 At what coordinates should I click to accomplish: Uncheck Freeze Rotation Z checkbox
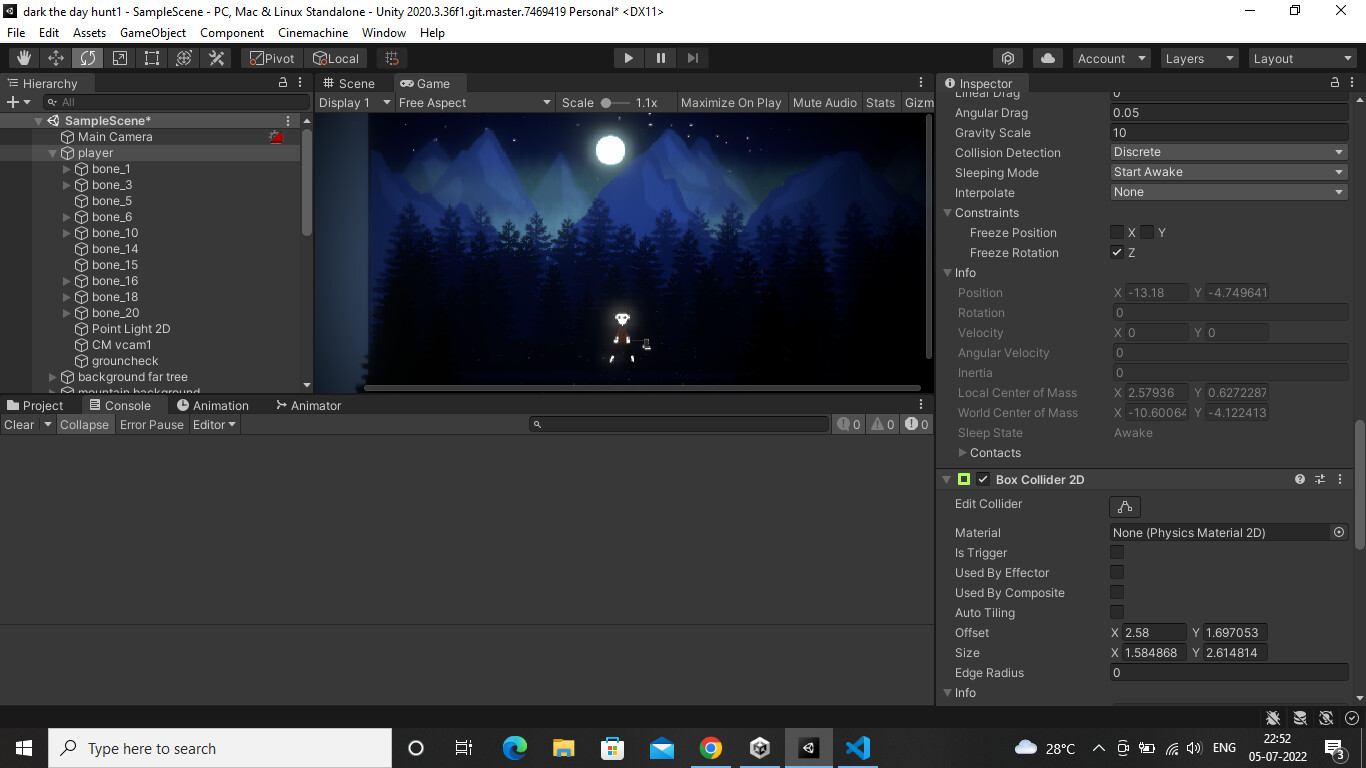point(1117,252)
